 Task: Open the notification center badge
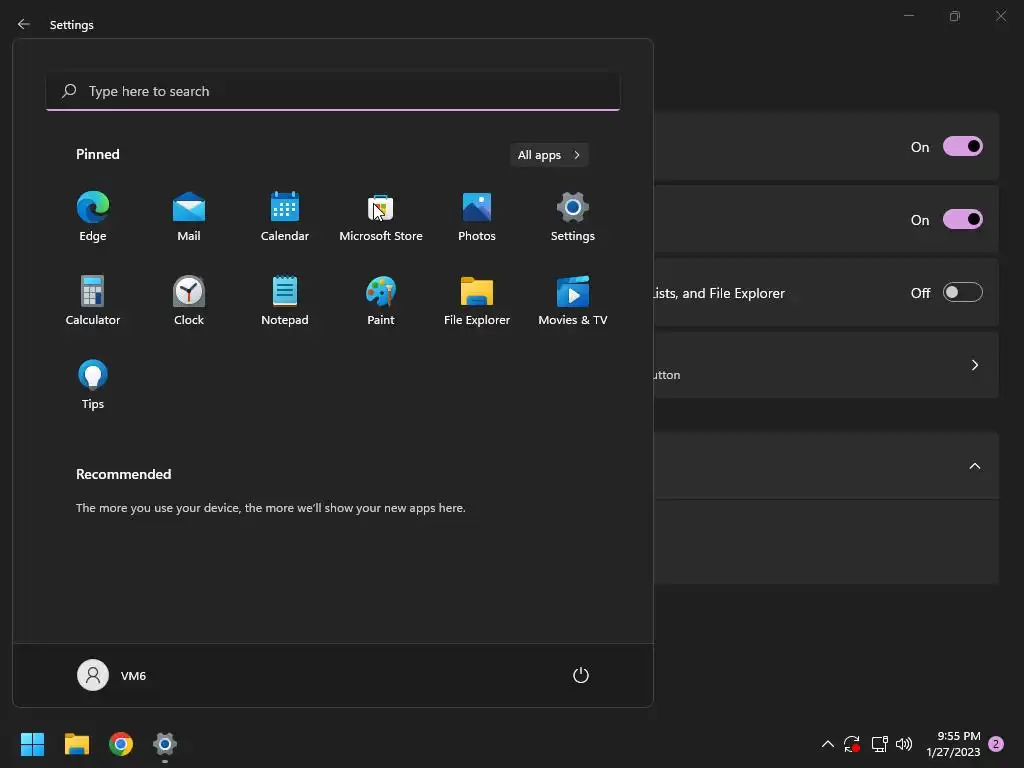point(996,744)
